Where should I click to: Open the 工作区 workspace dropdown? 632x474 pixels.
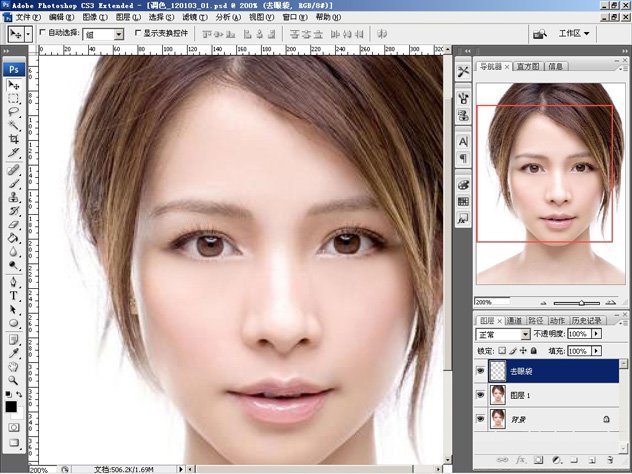(574, 33)
